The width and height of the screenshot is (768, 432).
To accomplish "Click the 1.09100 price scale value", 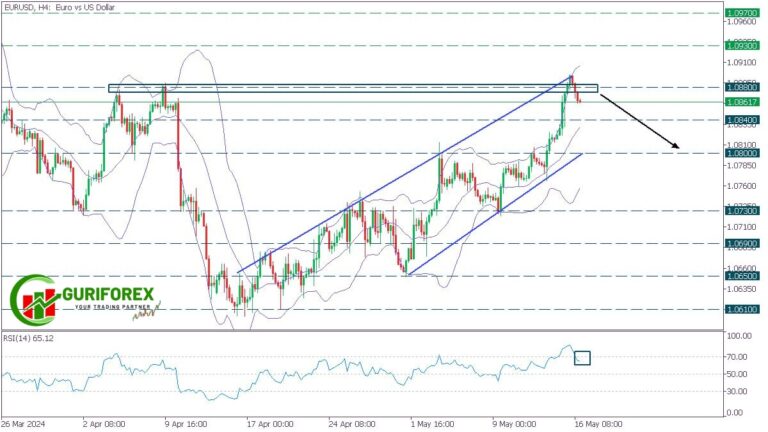I will click(x=742, y=63).
